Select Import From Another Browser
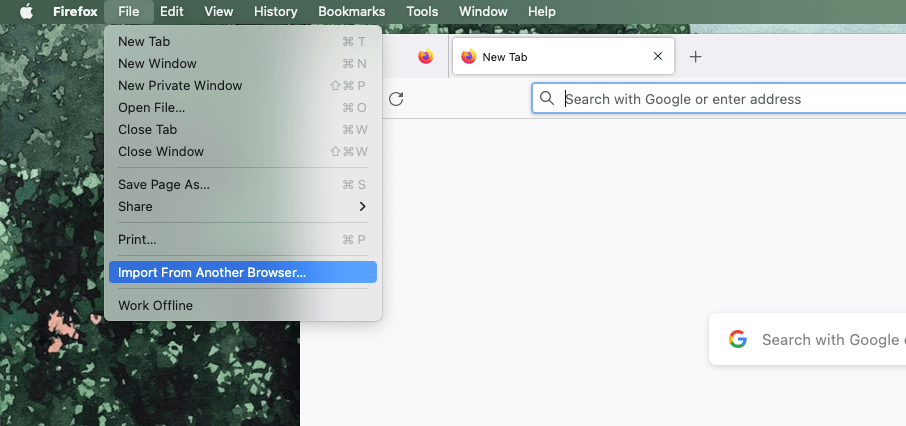The width and height of the screenshot is (906, 426). [x=242, y=272]
